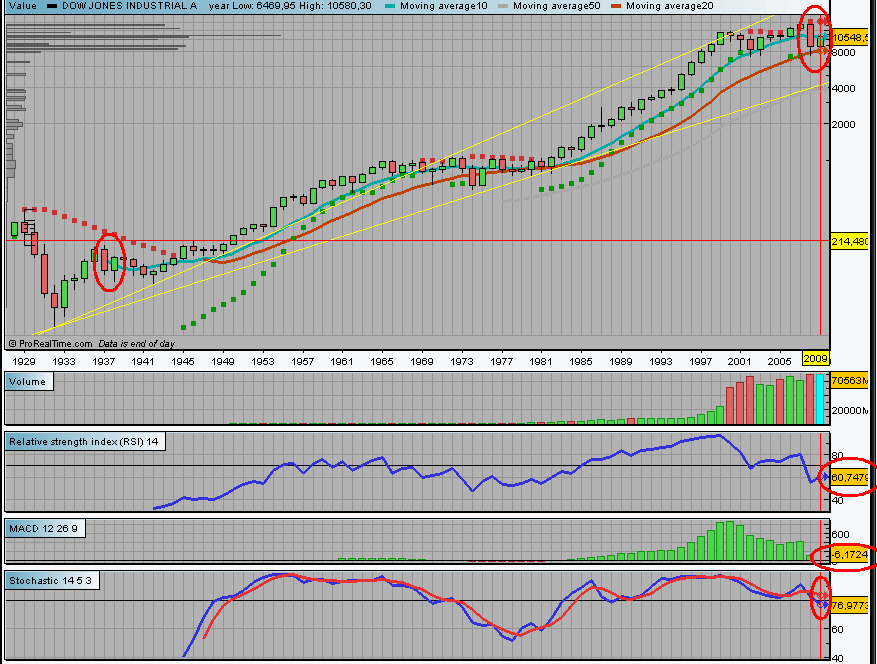
Task: Open the Stochastic 14 5 3 label
Action: tap(52, 581)
